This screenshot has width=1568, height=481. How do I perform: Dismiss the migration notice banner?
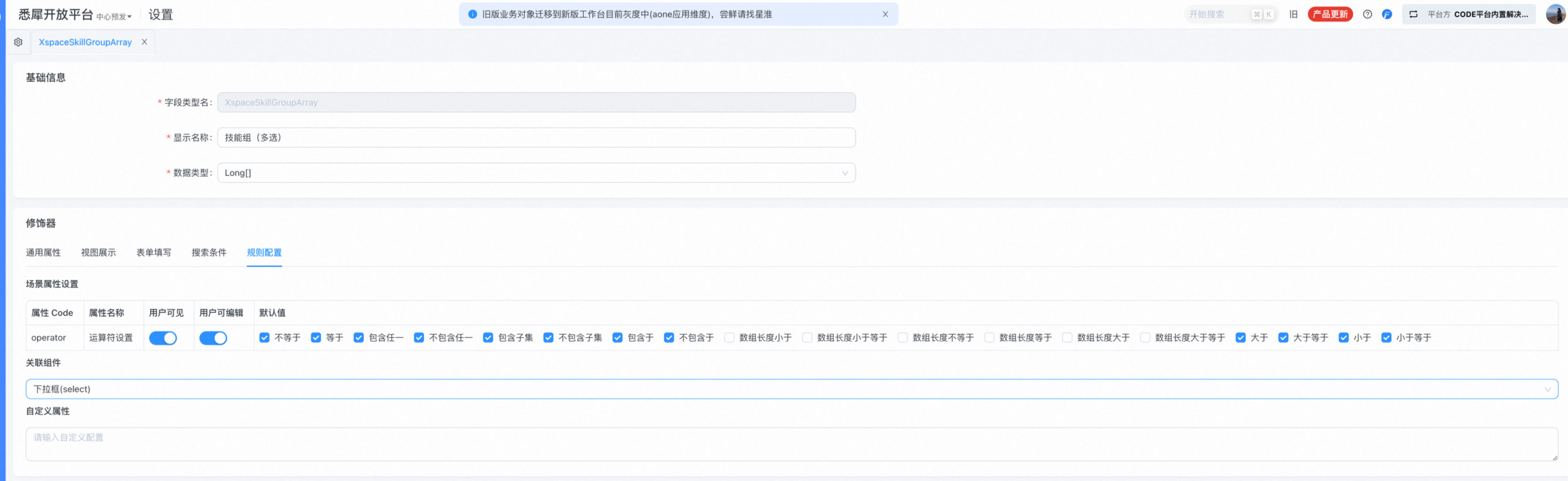(x=885, y=14)
